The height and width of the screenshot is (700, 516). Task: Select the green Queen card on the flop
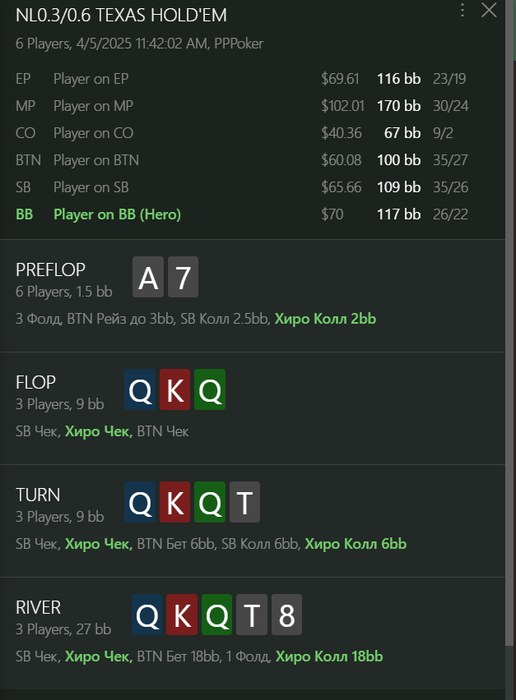click(210, 389)
